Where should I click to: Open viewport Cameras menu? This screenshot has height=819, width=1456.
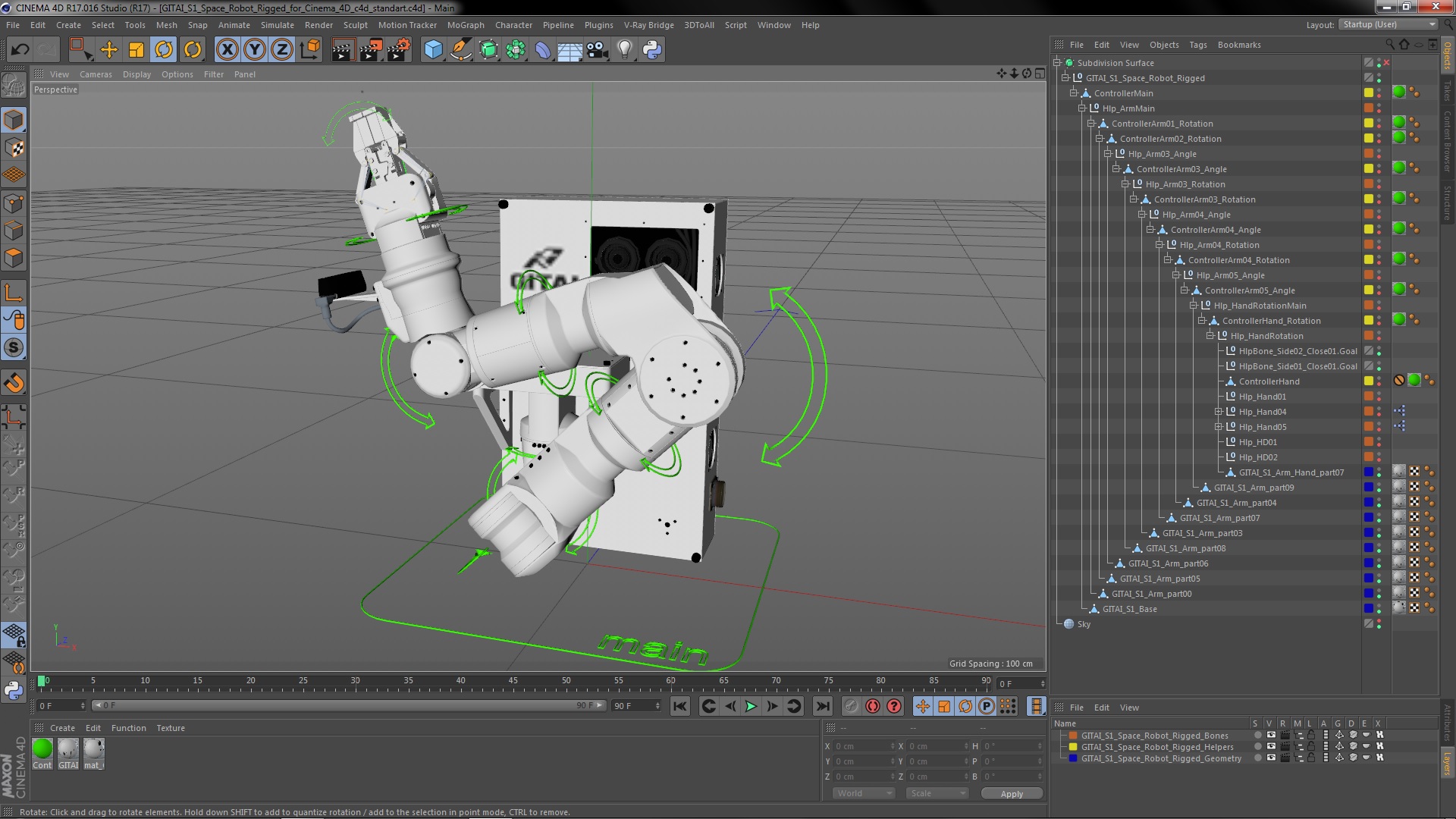coord(96,74)
